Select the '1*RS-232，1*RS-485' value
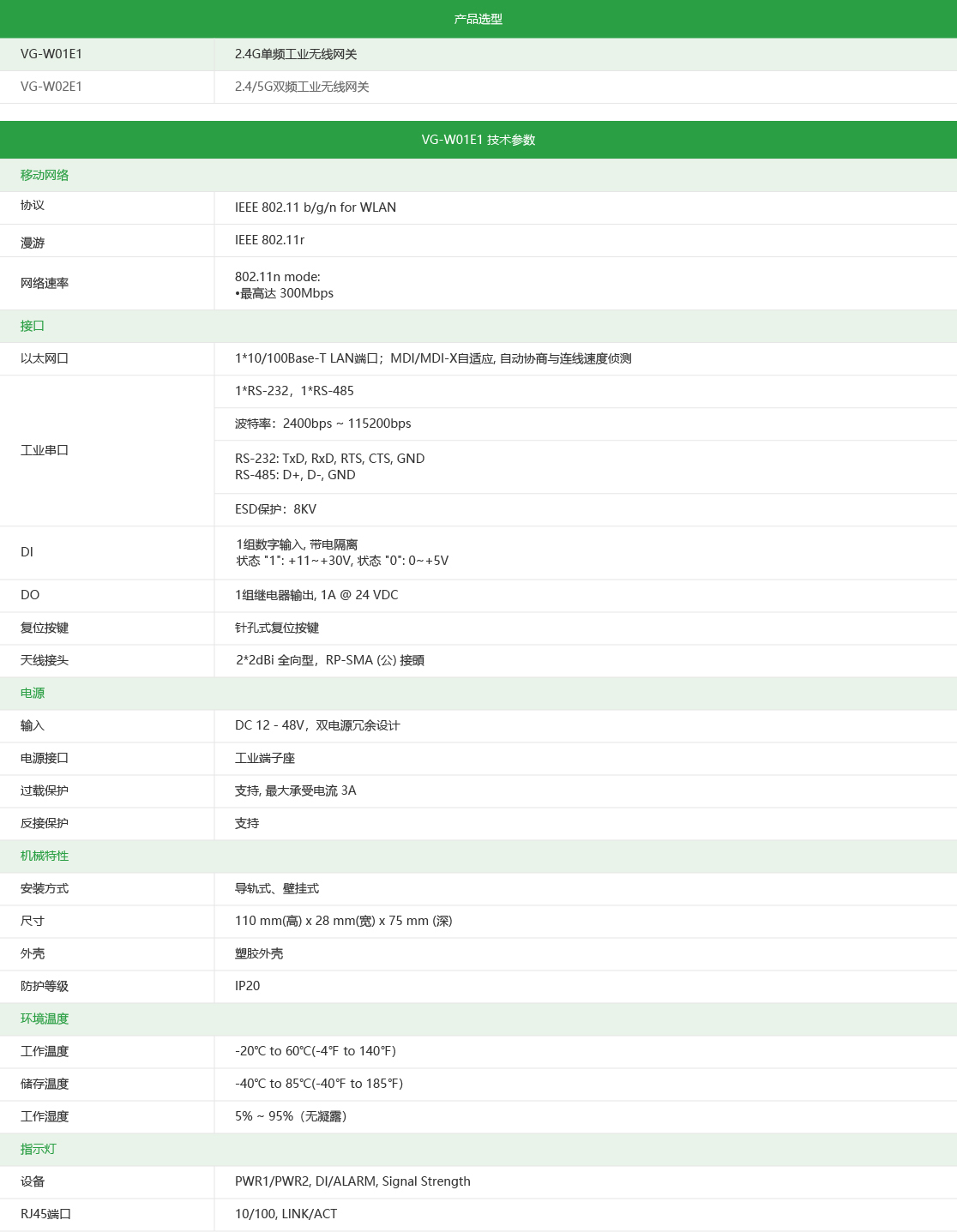The height and width of the screenshot is (1232, 957). click(294, 391)
